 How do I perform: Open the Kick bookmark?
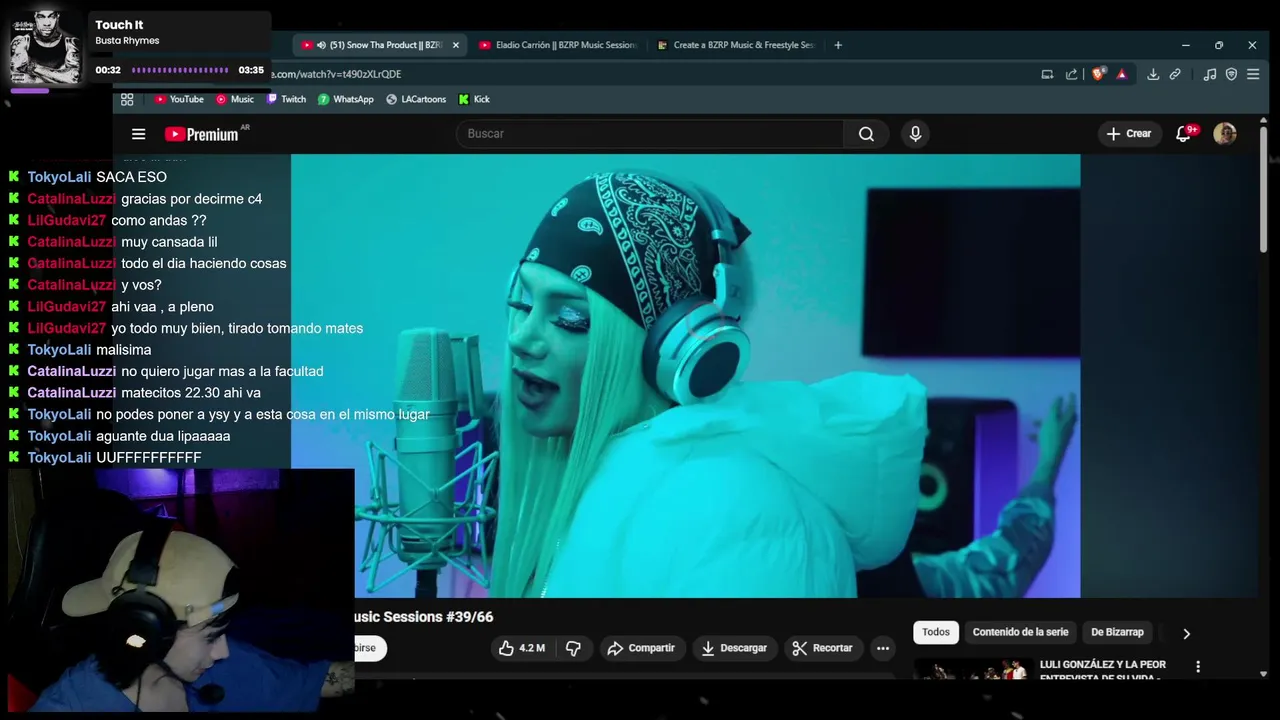point(474,99)
